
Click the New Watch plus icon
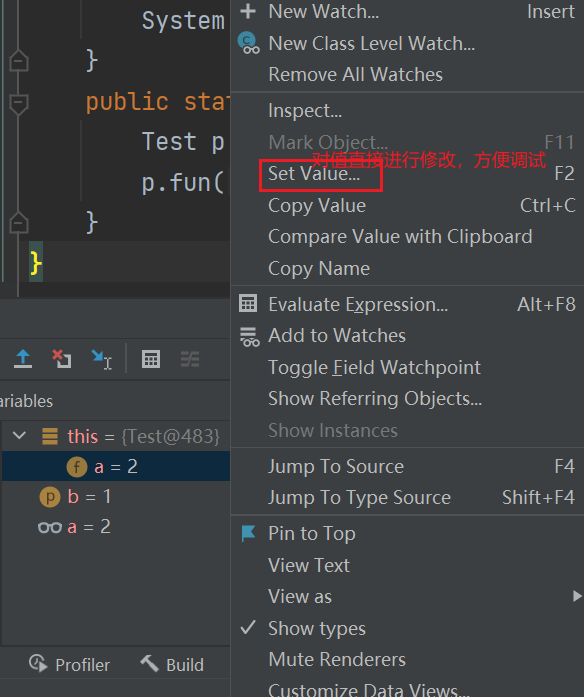[x=248, y=12]
